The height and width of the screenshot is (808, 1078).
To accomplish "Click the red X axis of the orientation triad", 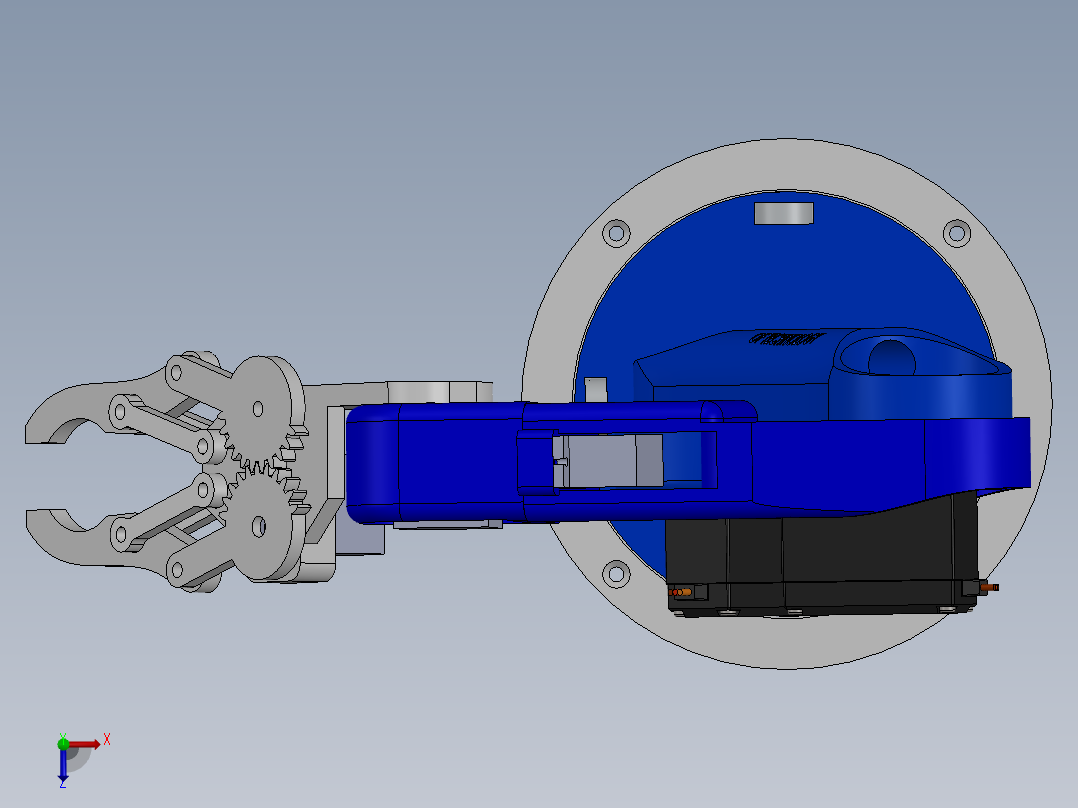I will (x=85, y=745).
